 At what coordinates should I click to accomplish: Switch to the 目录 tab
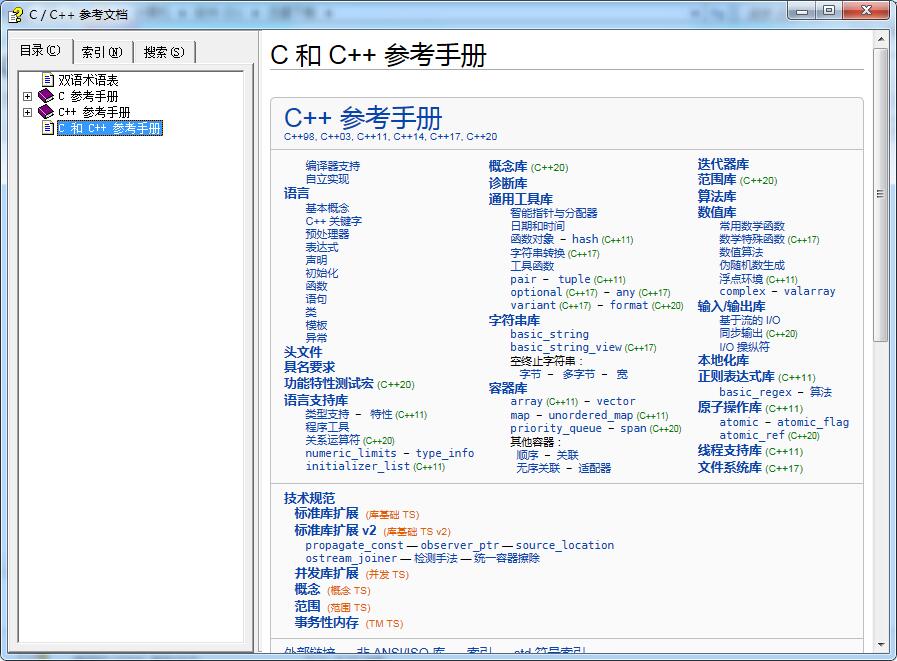pyautogui.click(x=40, y=50)
